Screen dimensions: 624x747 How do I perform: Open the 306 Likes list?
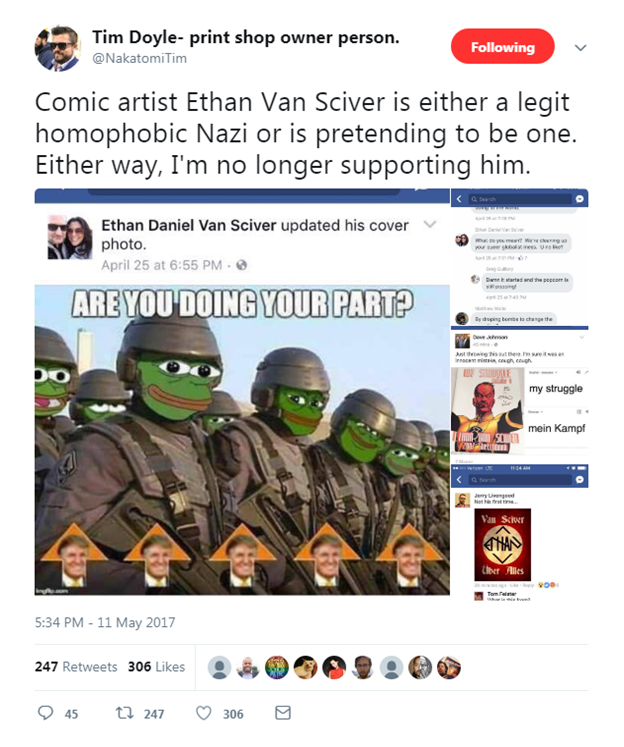[x=156, y=666]
